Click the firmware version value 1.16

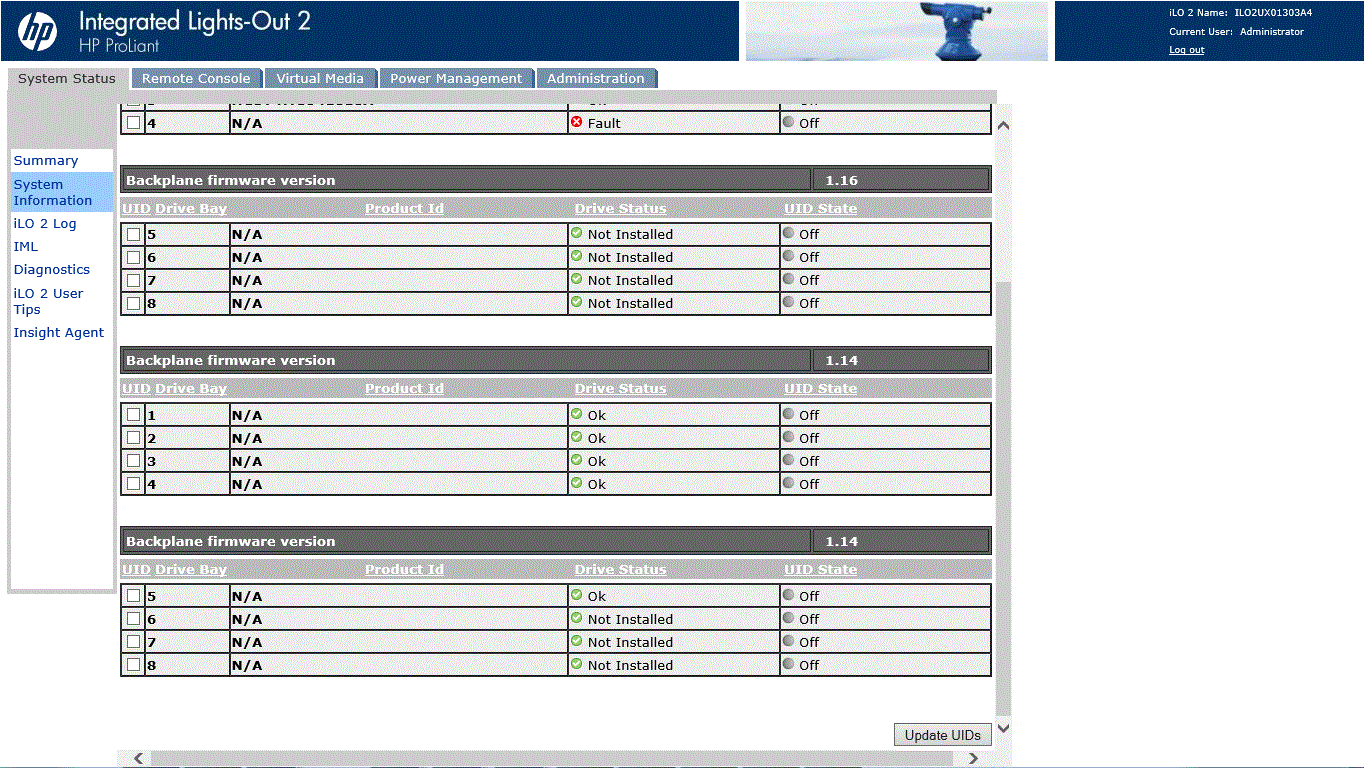[x=842, y=180]
